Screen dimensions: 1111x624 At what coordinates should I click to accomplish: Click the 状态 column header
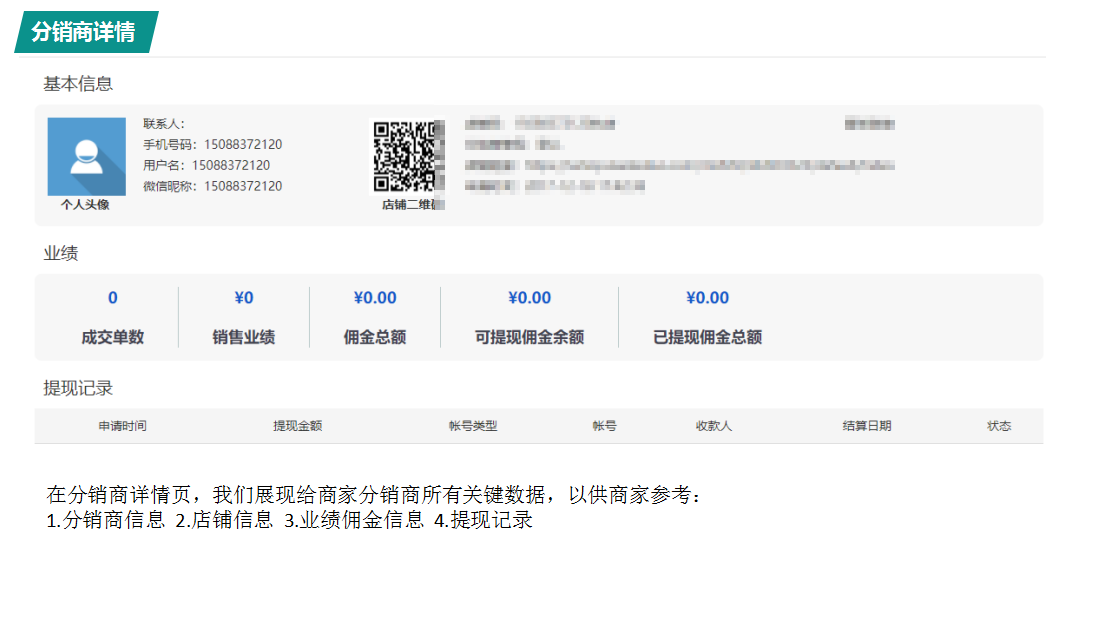(x=998, y=426)
